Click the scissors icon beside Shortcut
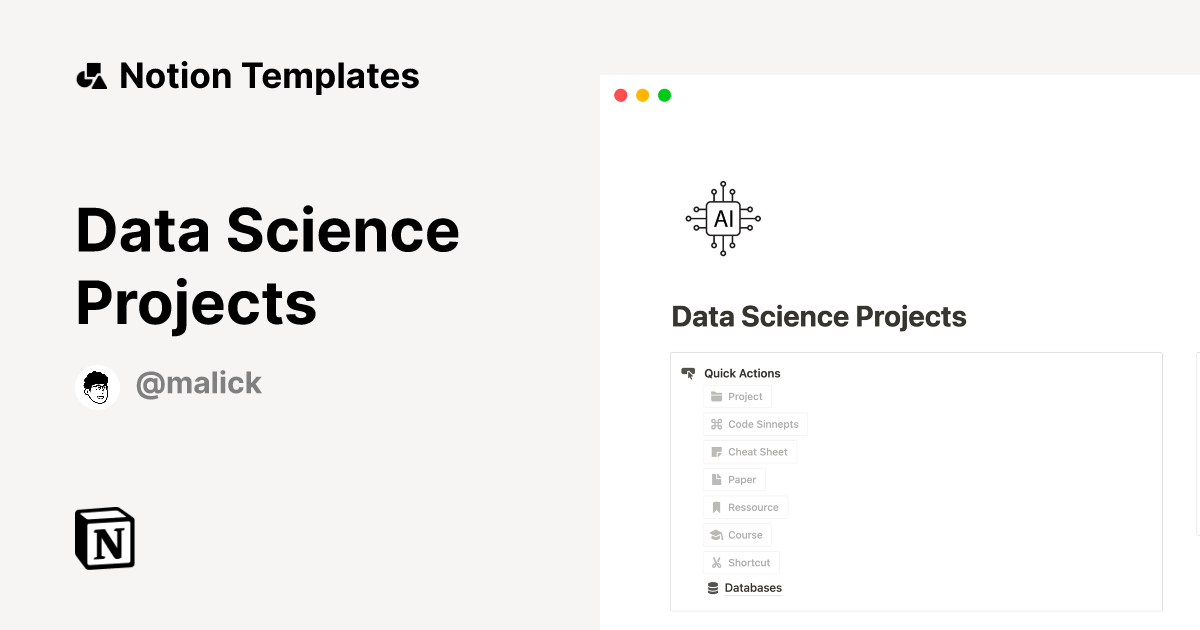 pos(716,563)
